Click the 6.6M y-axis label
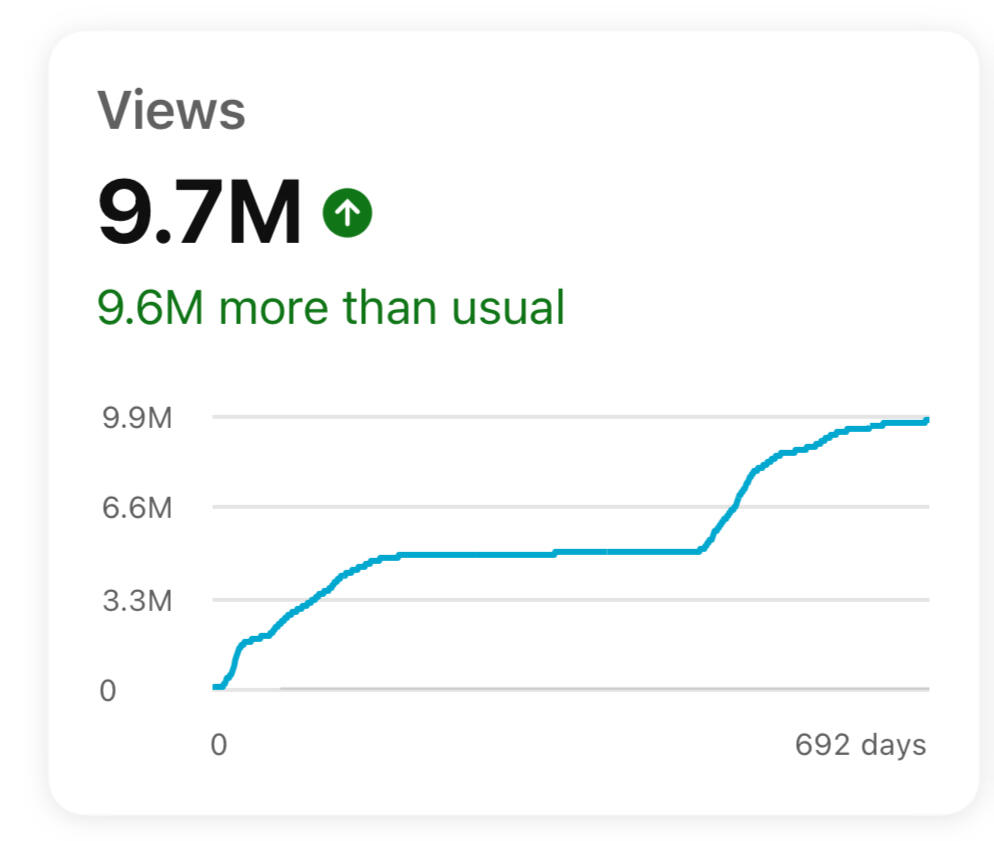 pyautogui.click(x=137, y=508)
